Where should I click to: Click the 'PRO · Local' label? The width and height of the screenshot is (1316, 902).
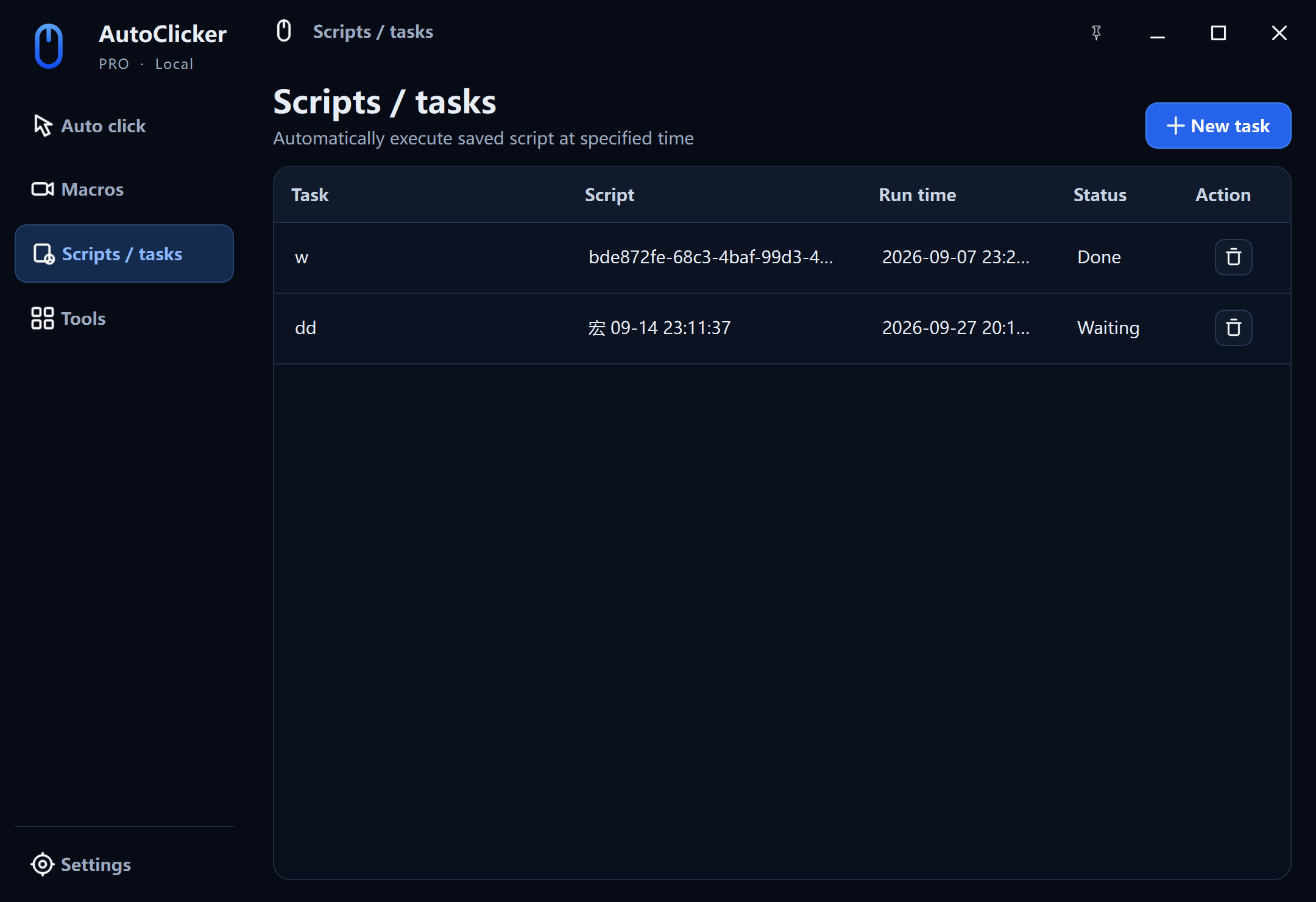click(x=146, y=64)
